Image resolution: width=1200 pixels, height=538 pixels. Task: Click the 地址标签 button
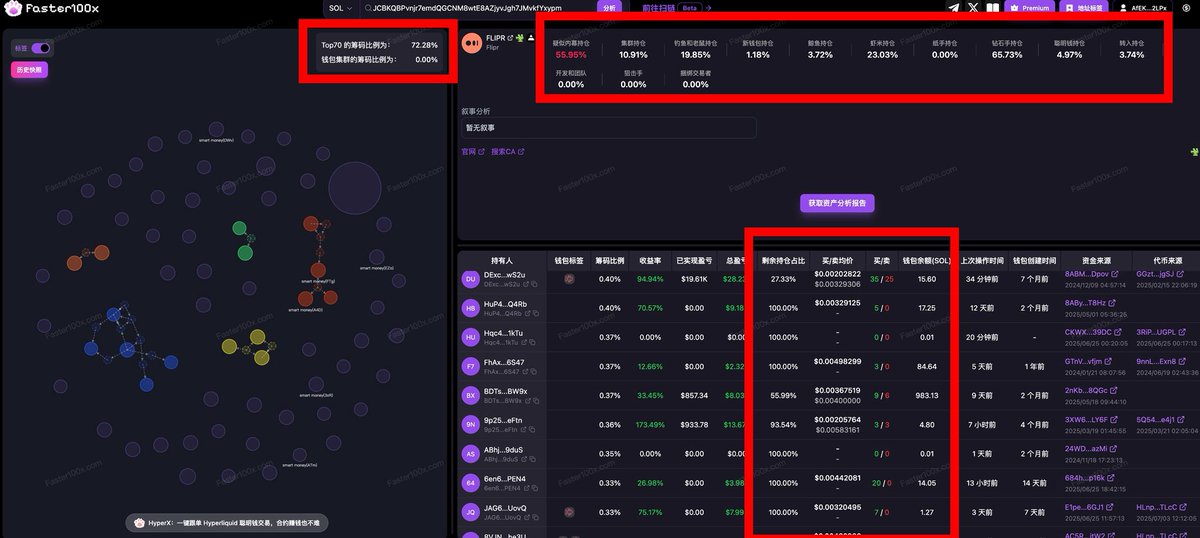[x=1084, y=8]
